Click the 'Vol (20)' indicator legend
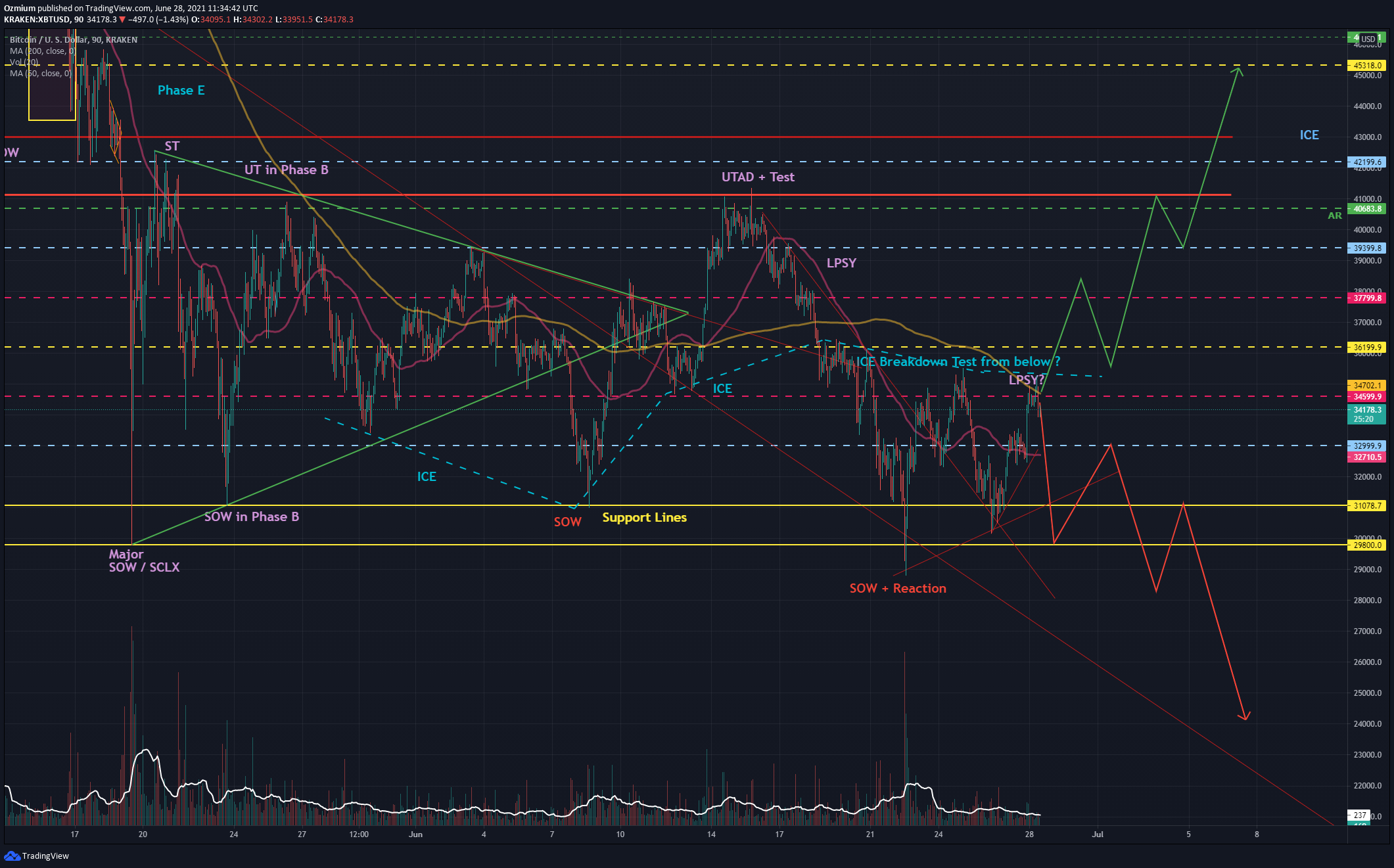 click(x=24, y=62)
